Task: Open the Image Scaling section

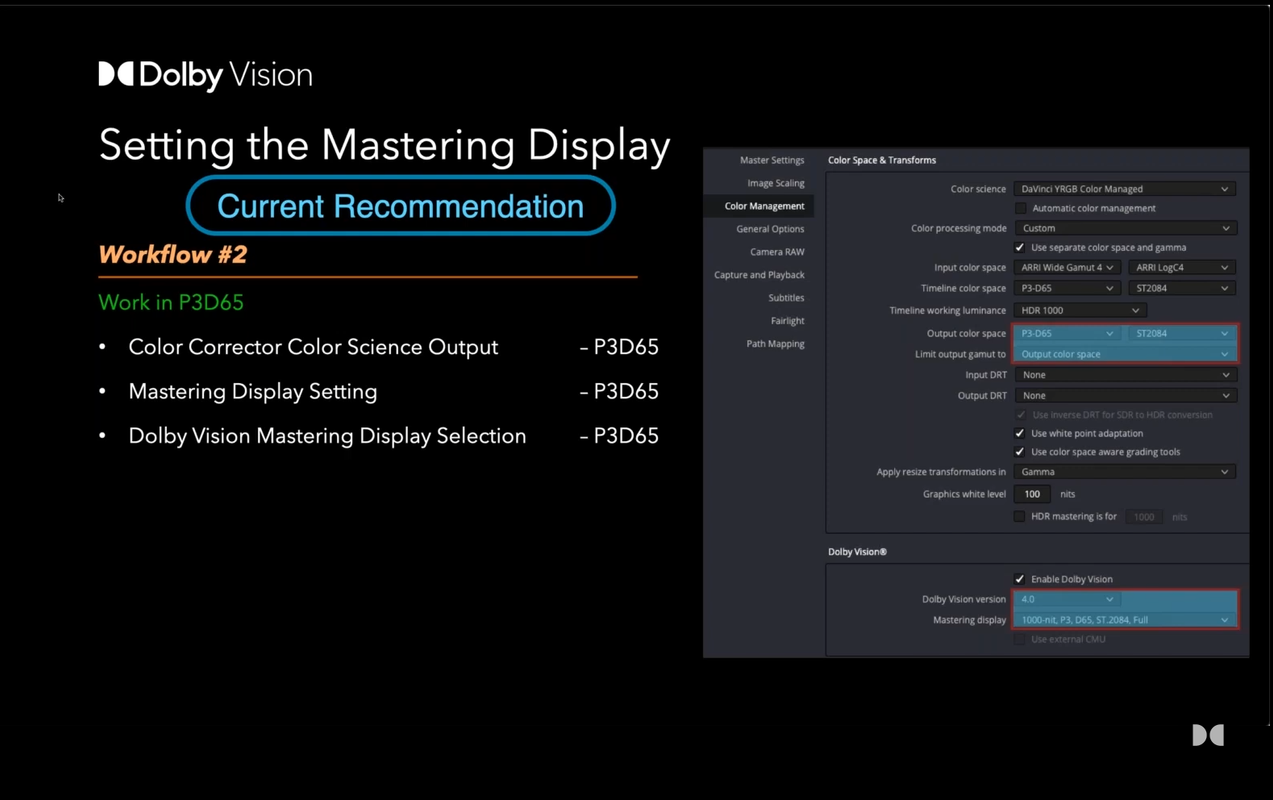Action: (775, 183)
